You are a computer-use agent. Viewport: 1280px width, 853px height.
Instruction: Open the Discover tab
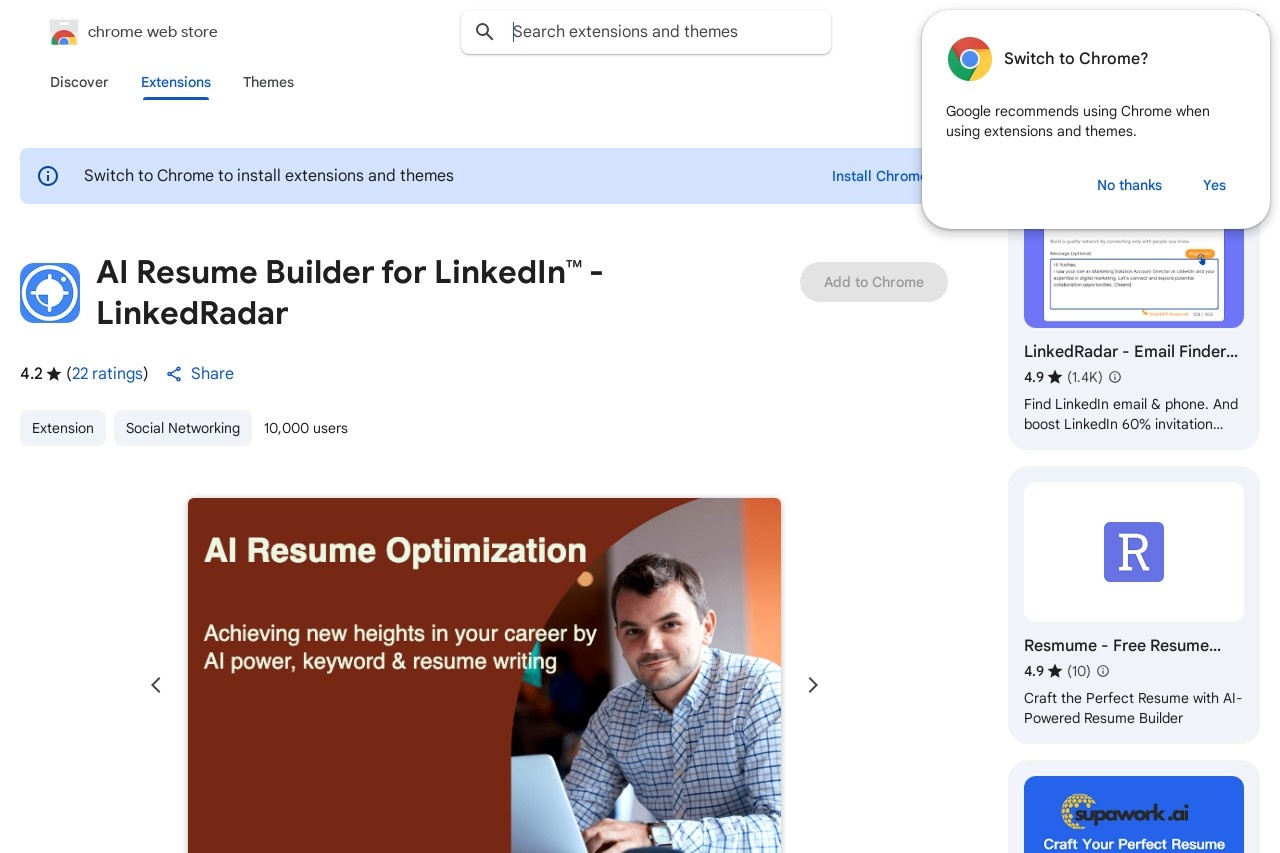click(79, 82)
